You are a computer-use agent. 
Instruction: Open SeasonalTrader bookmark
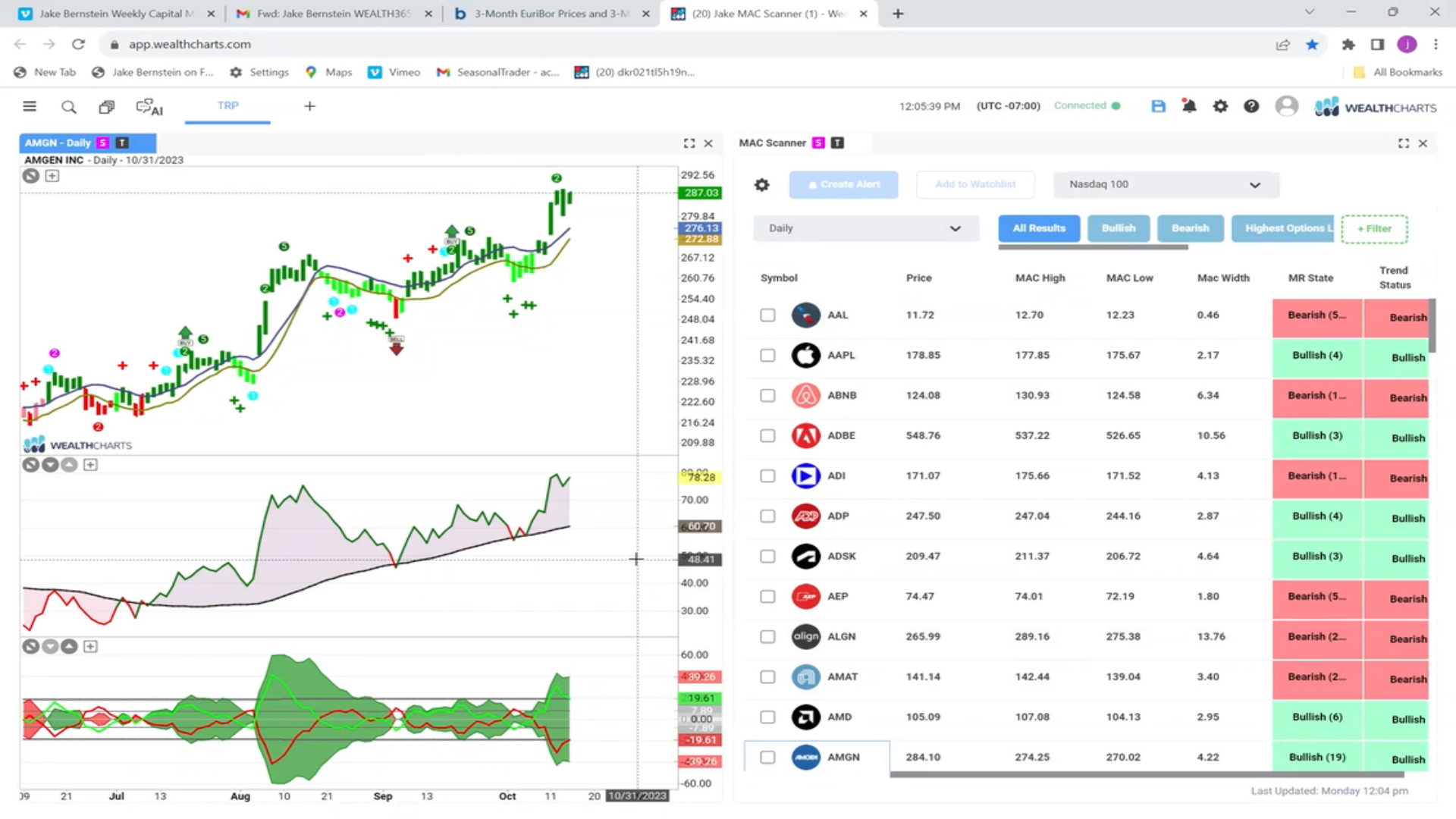coord(497,72)
